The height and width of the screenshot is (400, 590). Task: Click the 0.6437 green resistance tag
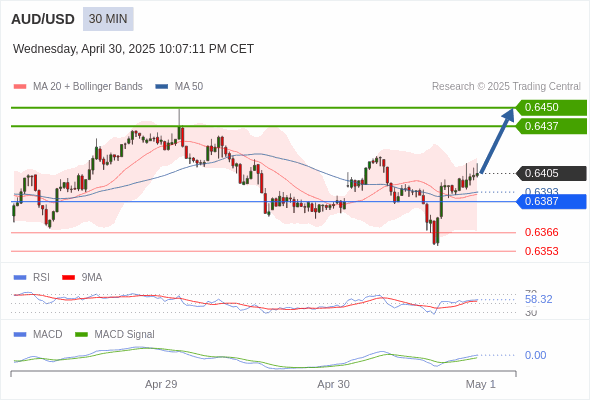tap(551, 126)
